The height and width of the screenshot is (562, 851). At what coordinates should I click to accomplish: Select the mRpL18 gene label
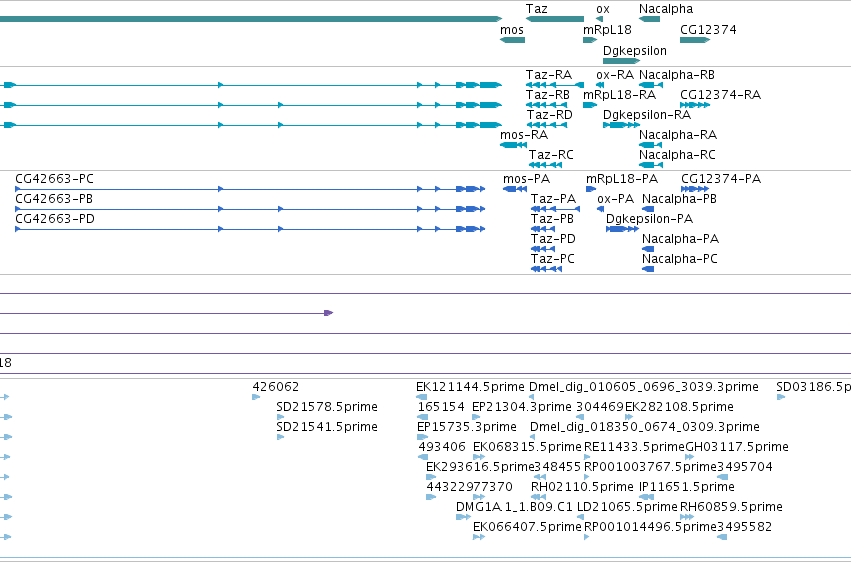pos(607,30)
